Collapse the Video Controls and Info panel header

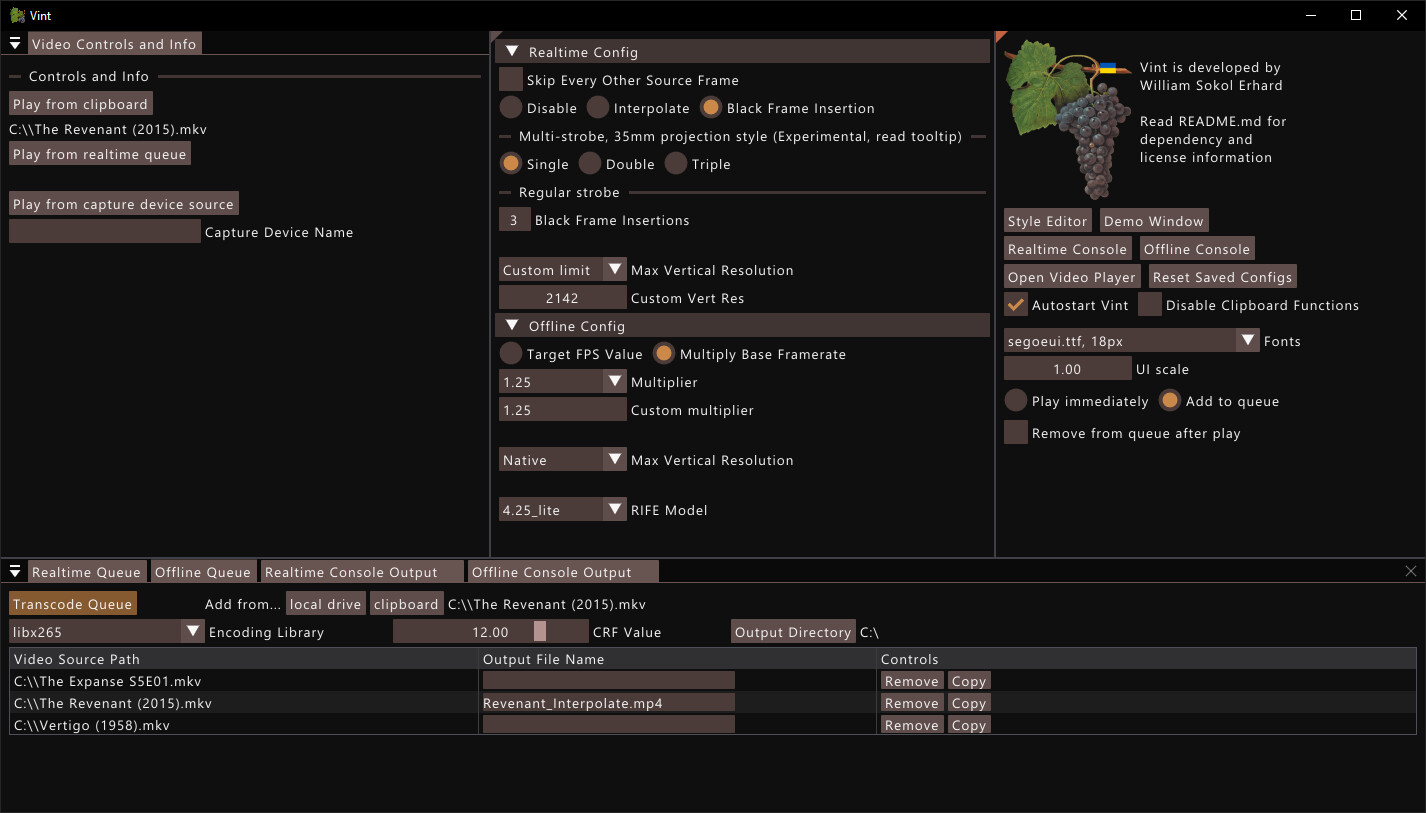click(x=14, y=43)
